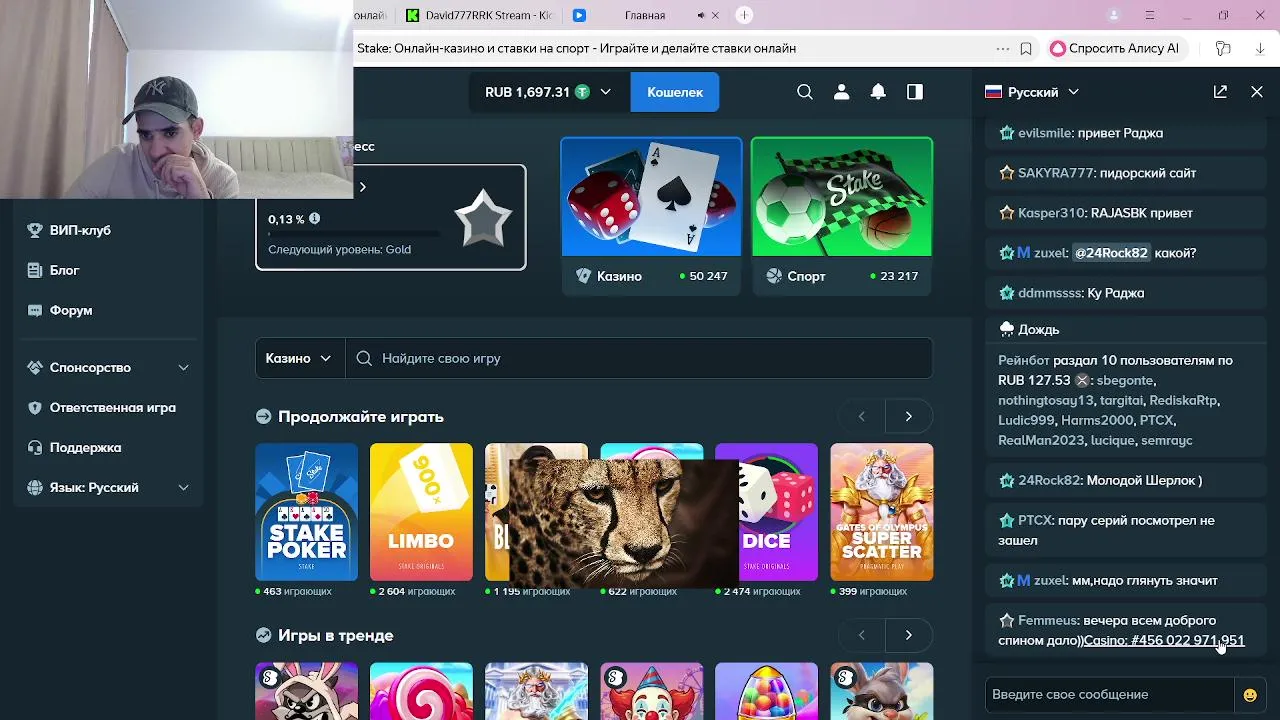Click the Спросить Алису AI button
This screenshot has height=720, width=1280.
pyautogui.click(x=1116, y=48)
